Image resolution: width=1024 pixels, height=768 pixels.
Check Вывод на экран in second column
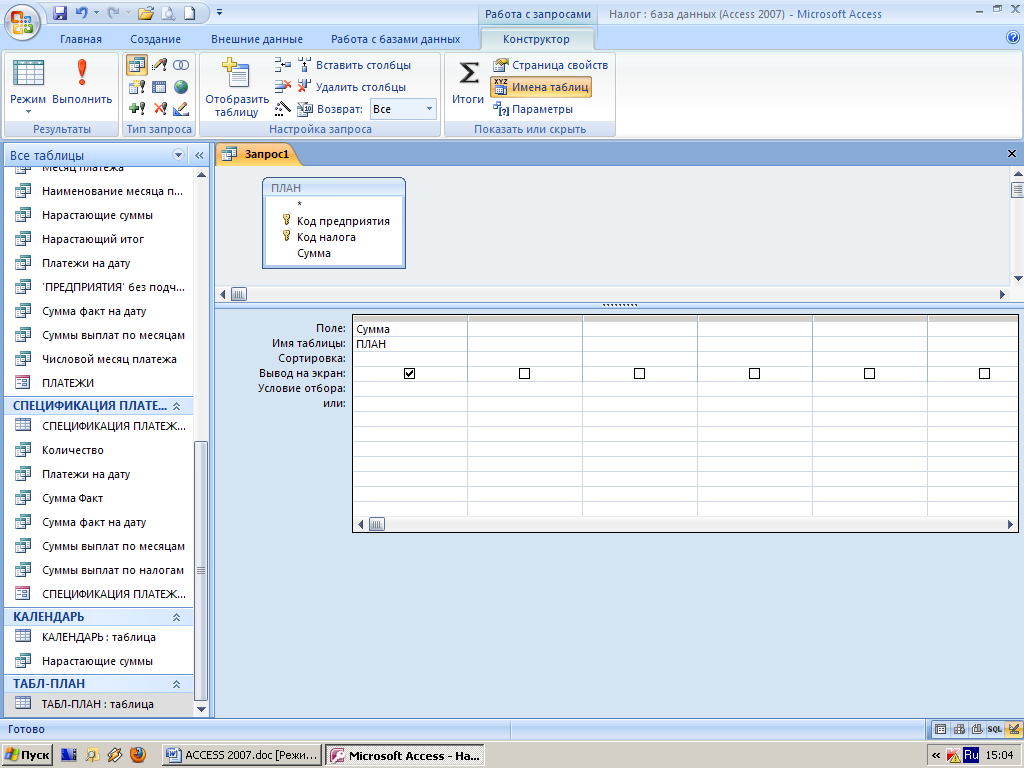tap(524, 374)
